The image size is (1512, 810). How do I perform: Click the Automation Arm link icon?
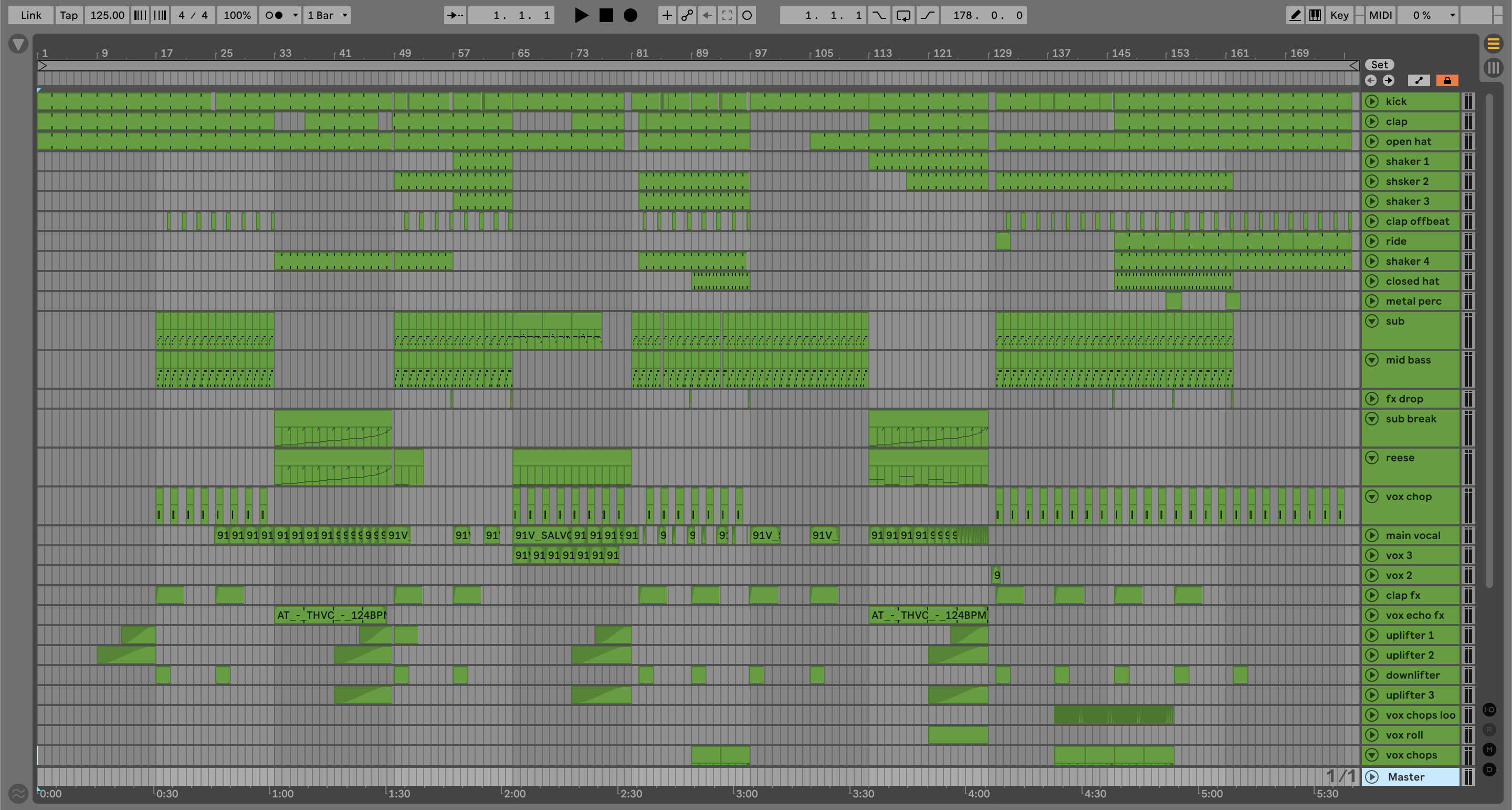tap(687, 15)
